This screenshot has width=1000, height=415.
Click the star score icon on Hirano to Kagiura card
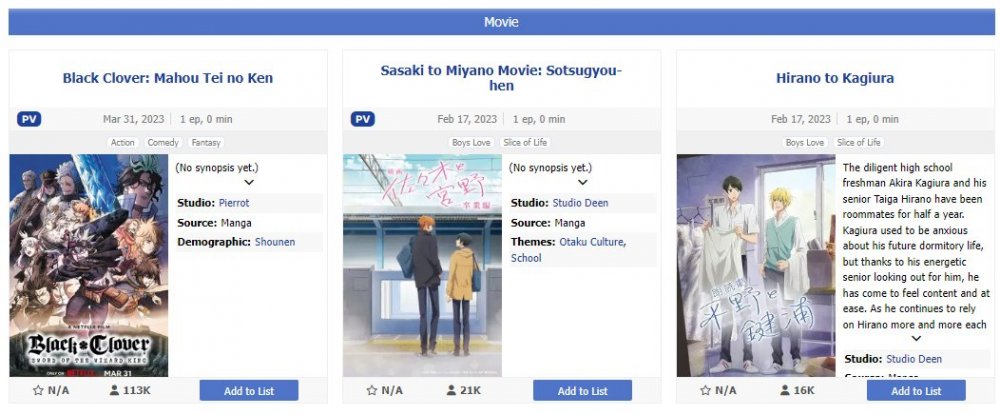tap(705, 390)
